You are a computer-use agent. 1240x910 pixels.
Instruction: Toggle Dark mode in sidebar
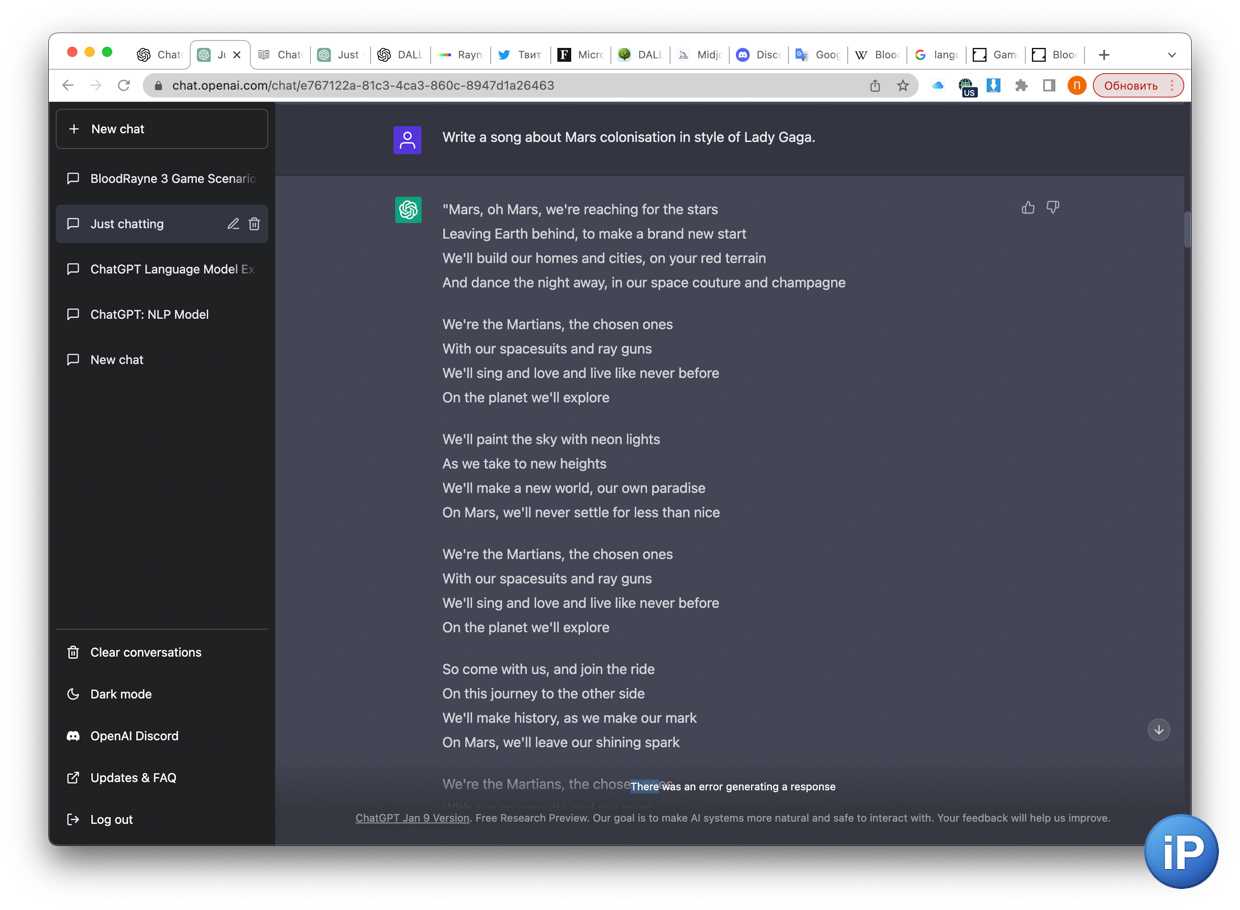pyautogui.click(x=121, y=694)
